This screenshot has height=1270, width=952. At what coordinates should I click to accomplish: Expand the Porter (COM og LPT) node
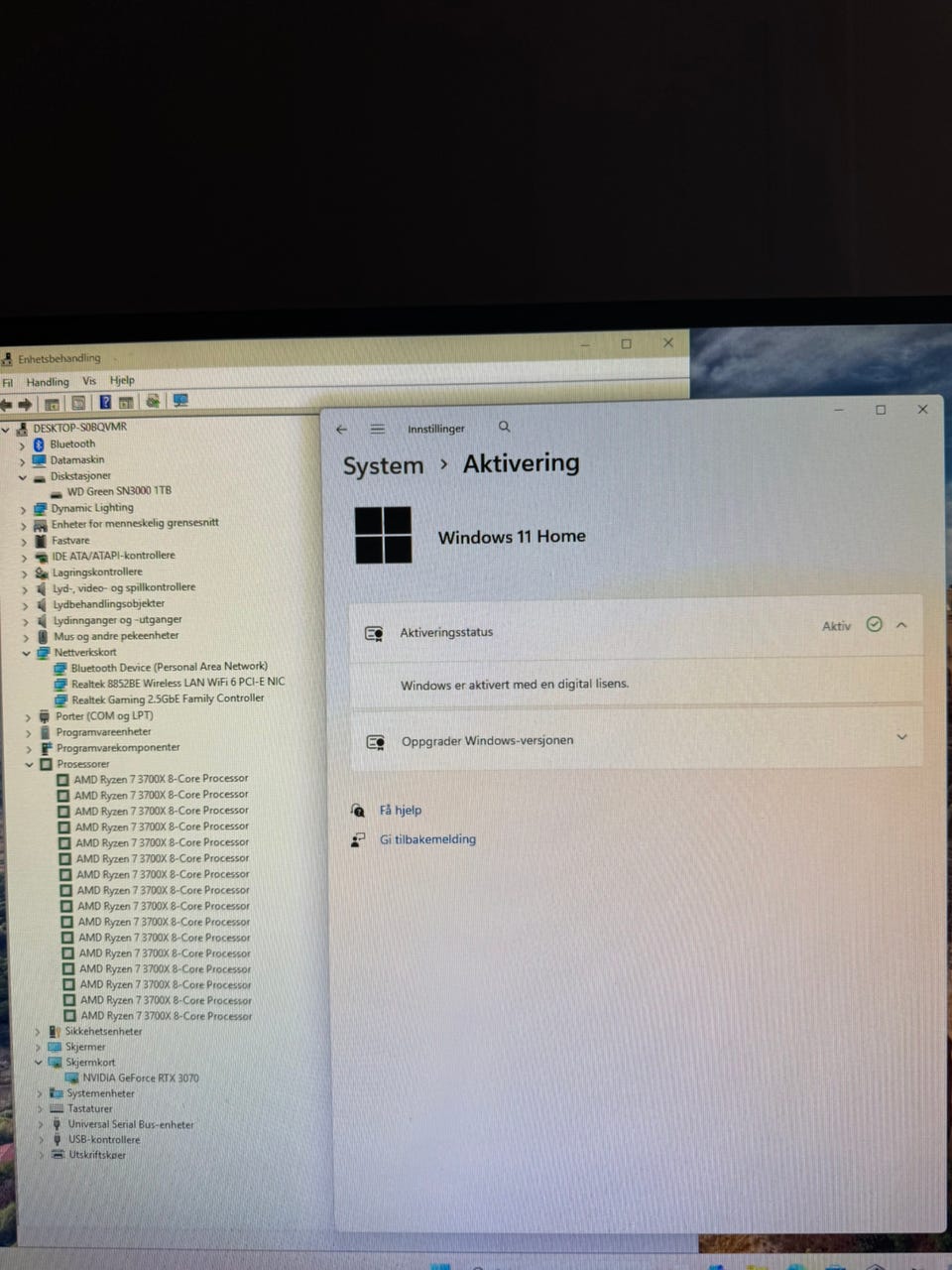28,717
